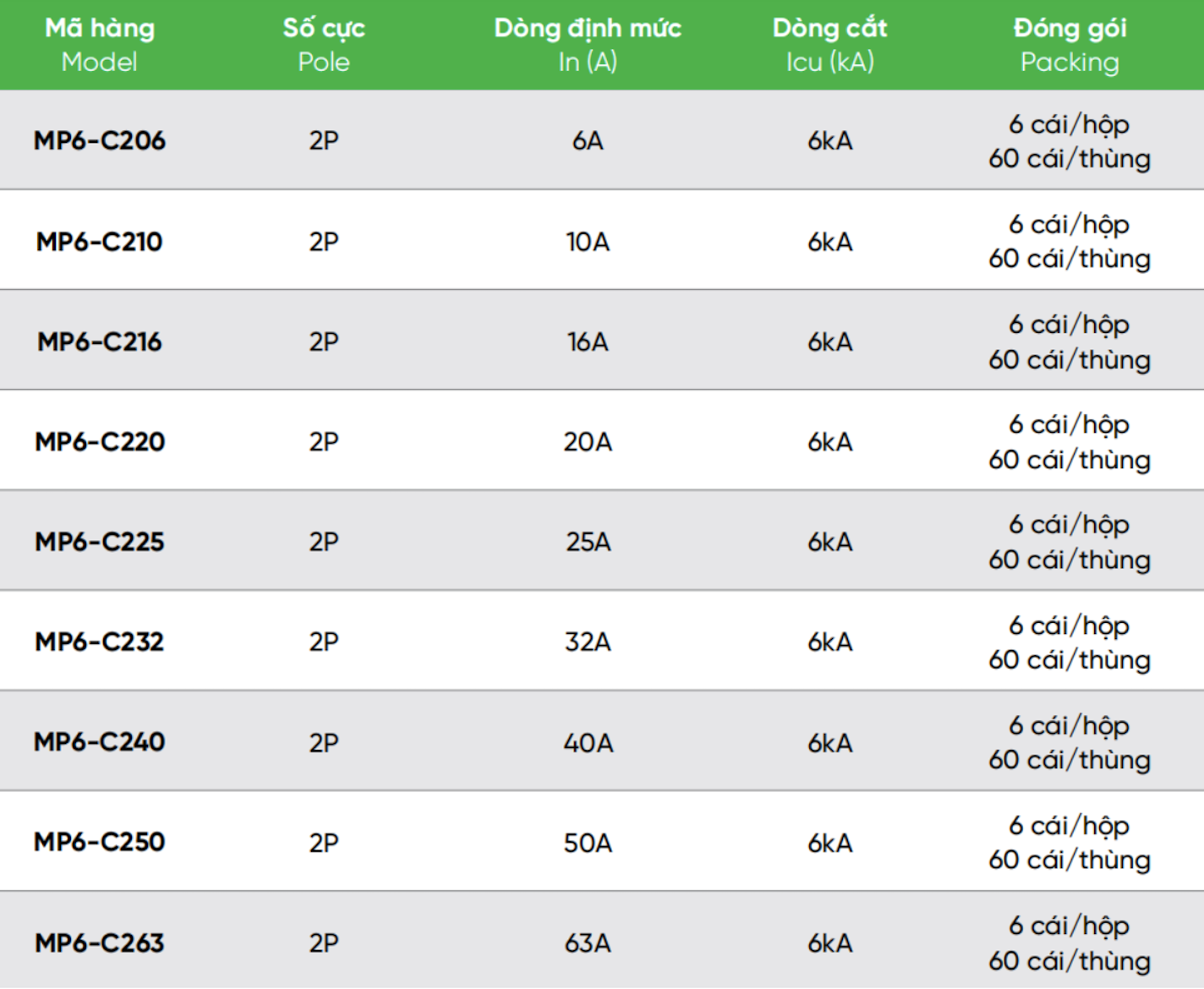The height and width of the screenshot is (989, 1204).
Task: Select the 'Số cực Pole' column header
Action: pos(324,45)
